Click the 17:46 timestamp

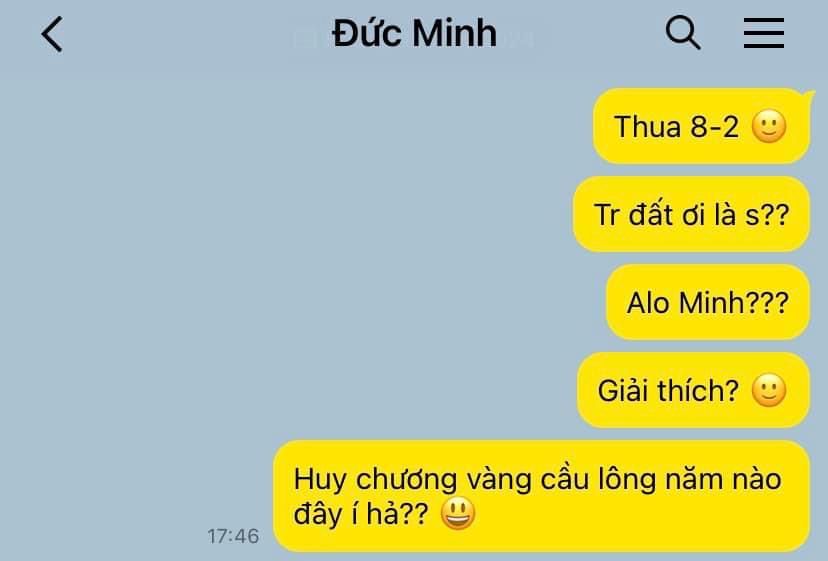(233, 536)
